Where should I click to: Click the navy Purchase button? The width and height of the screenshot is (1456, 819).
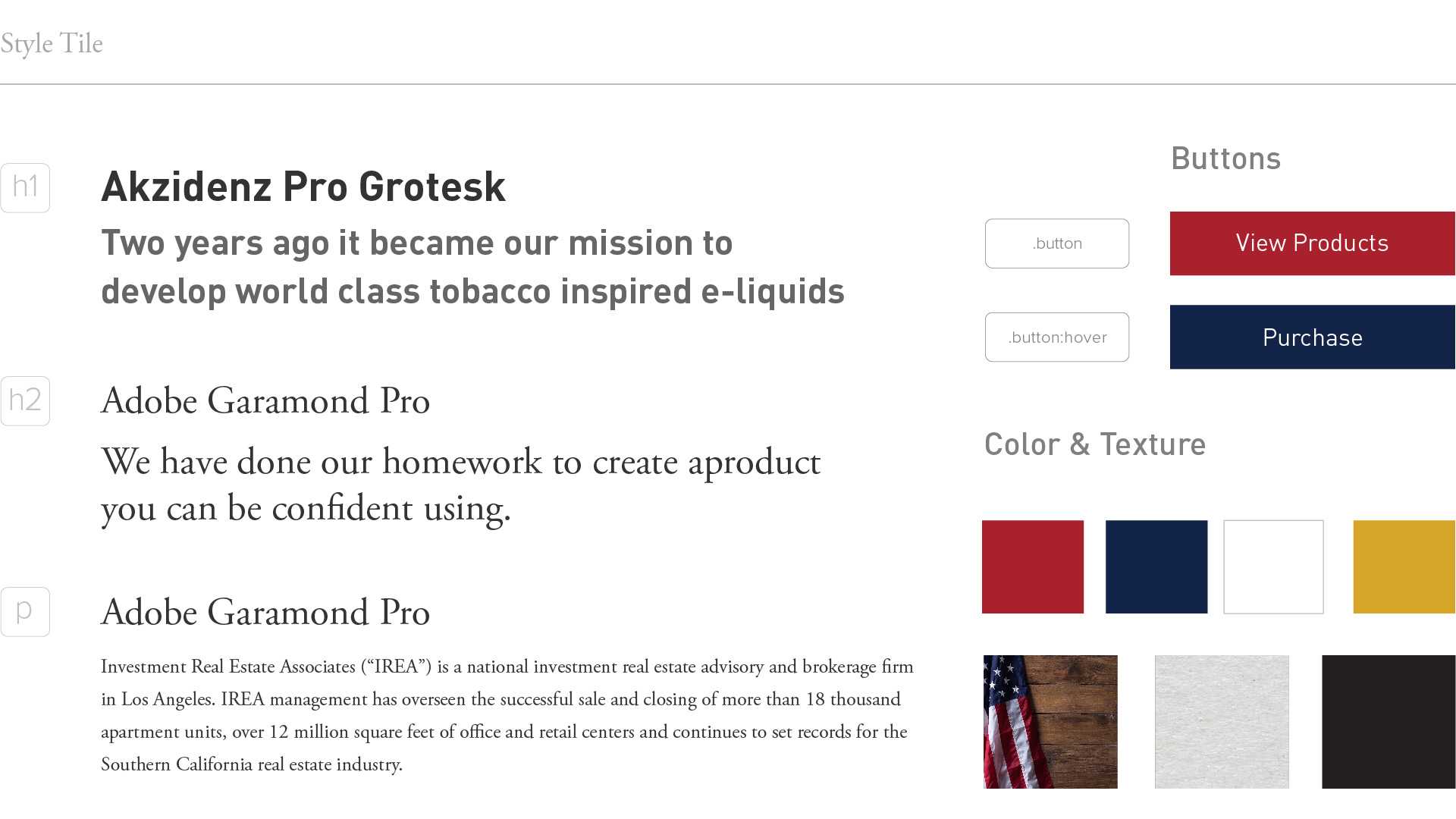1313,337
